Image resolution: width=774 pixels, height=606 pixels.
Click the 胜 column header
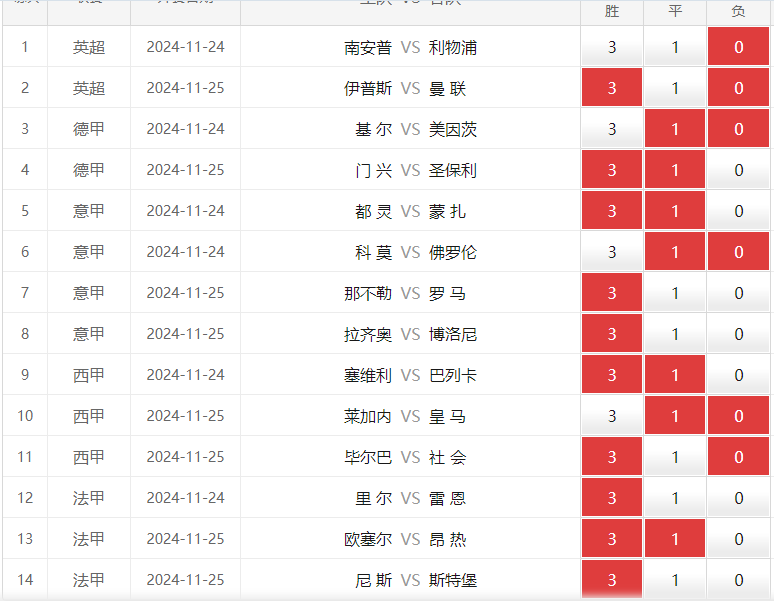point(612,11)
